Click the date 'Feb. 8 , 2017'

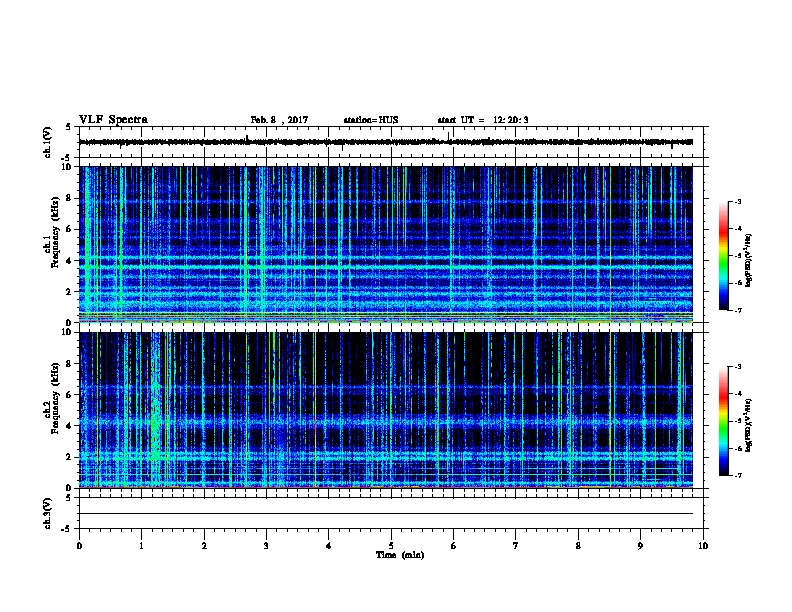coord(279,120)
